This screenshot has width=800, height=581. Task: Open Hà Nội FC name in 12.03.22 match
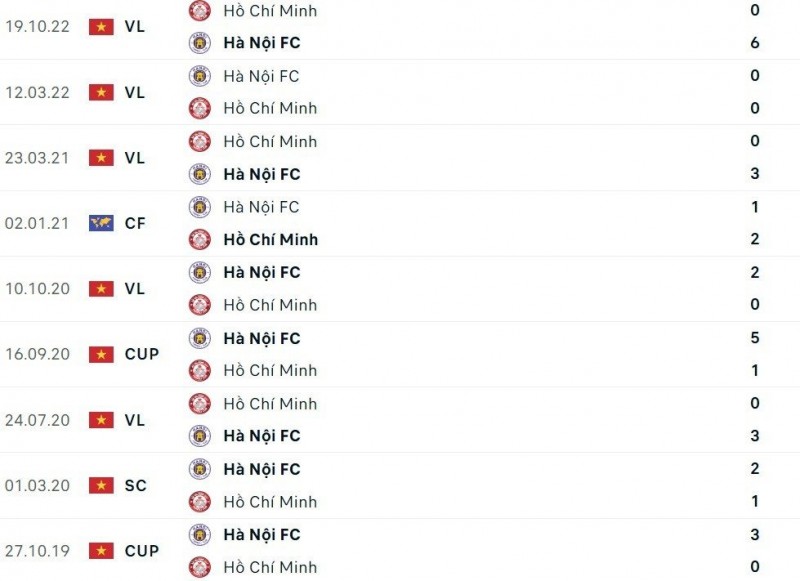[261, 76]
